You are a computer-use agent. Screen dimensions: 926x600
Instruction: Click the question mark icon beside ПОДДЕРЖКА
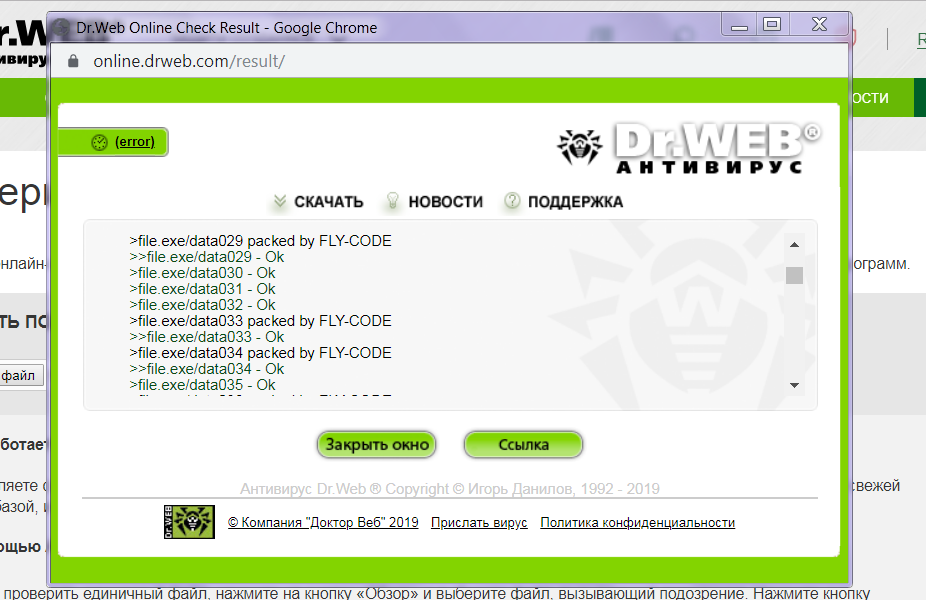512,201
